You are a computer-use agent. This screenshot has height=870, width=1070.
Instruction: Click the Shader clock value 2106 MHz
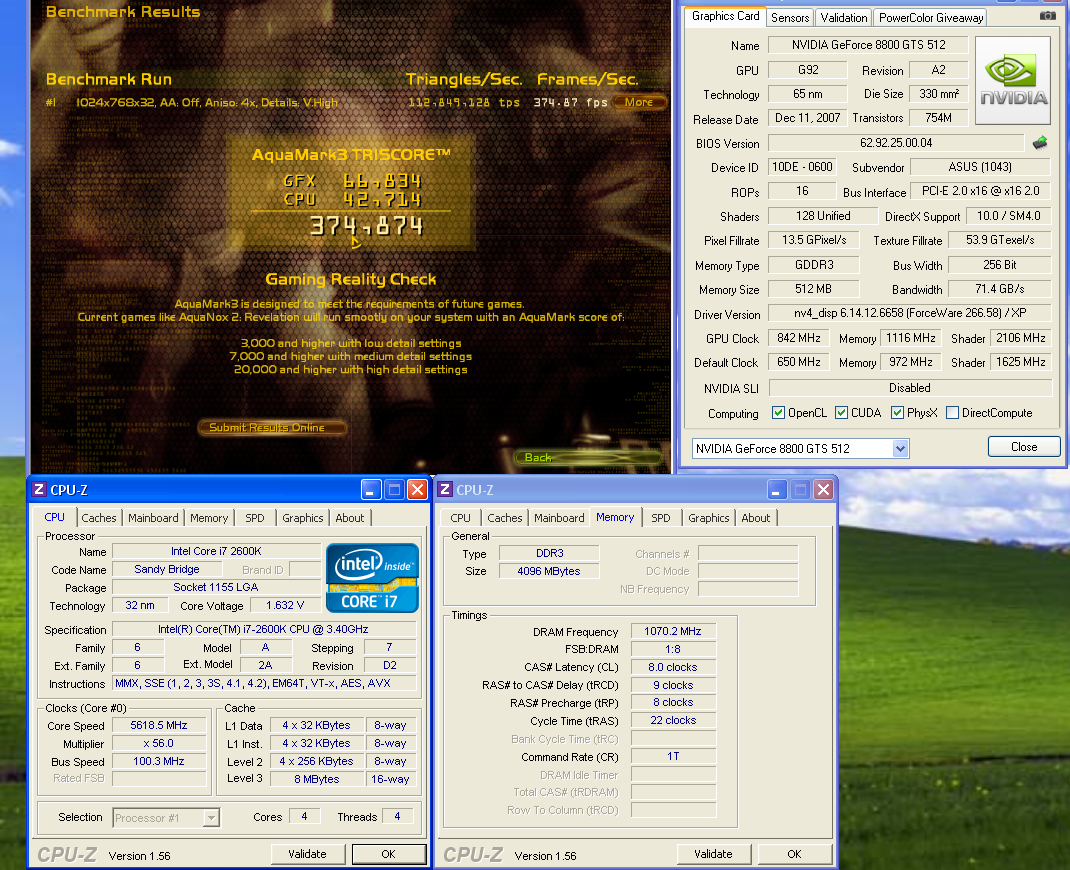click(x=1020, y=338)
